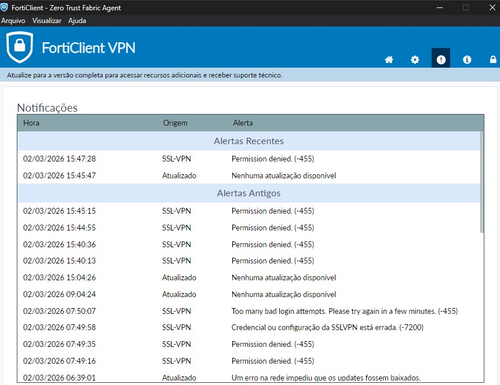Select the 02/03/2026 09:04:24 timestamp

coord(59,294)
